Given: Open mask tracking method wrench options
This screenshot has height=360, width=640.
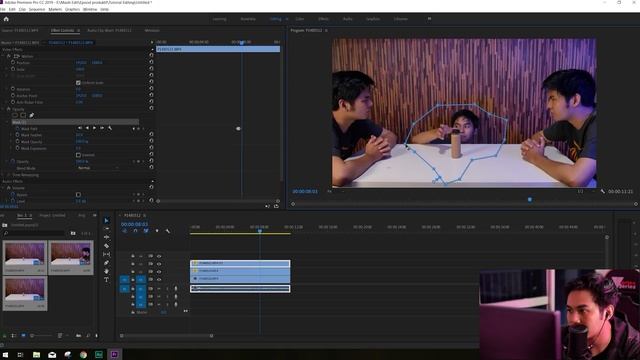Looking at the screenshot, I should point(110,128).
